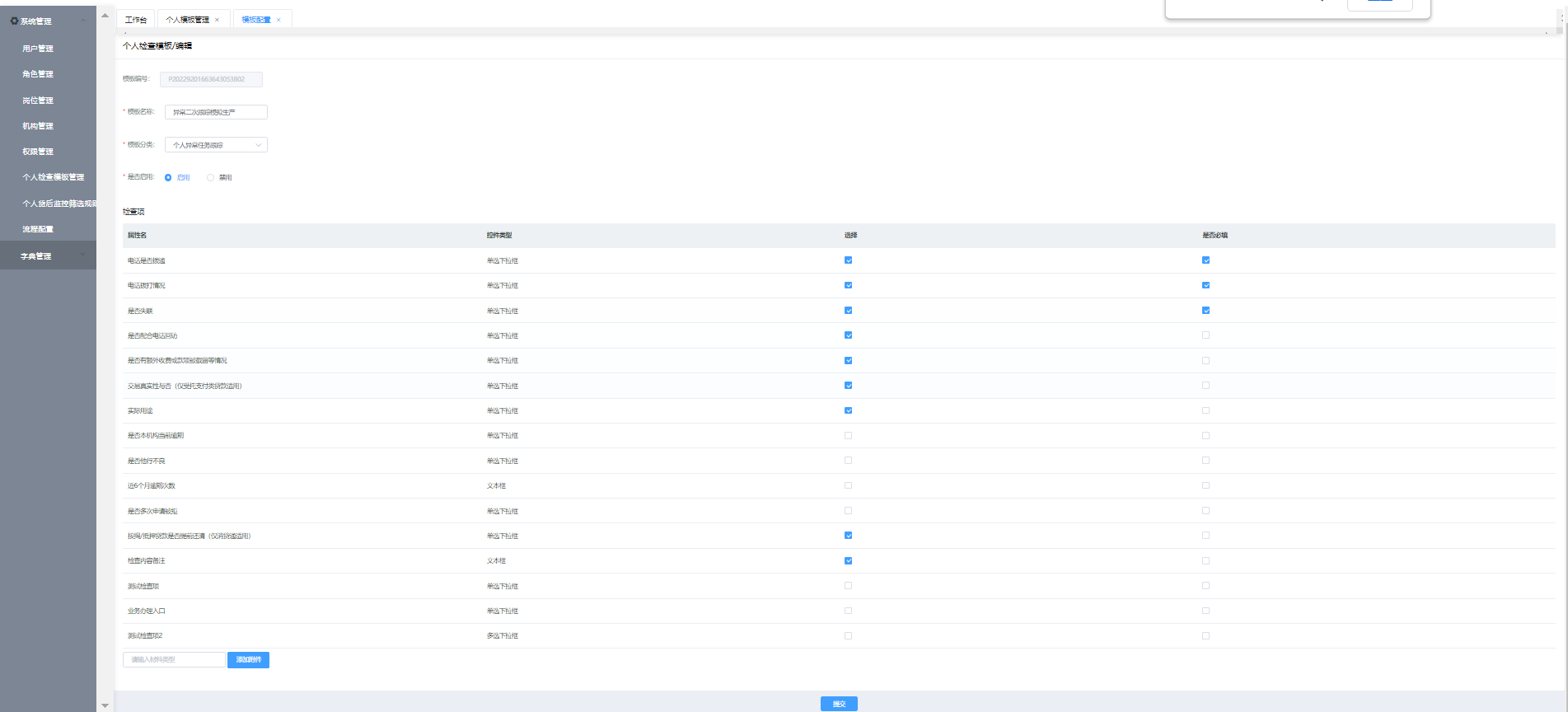This screenshot has height=712, width=1568.
Task: Uncheck 选择 for 是否有额外收费 row
Action: pos(848,360)
